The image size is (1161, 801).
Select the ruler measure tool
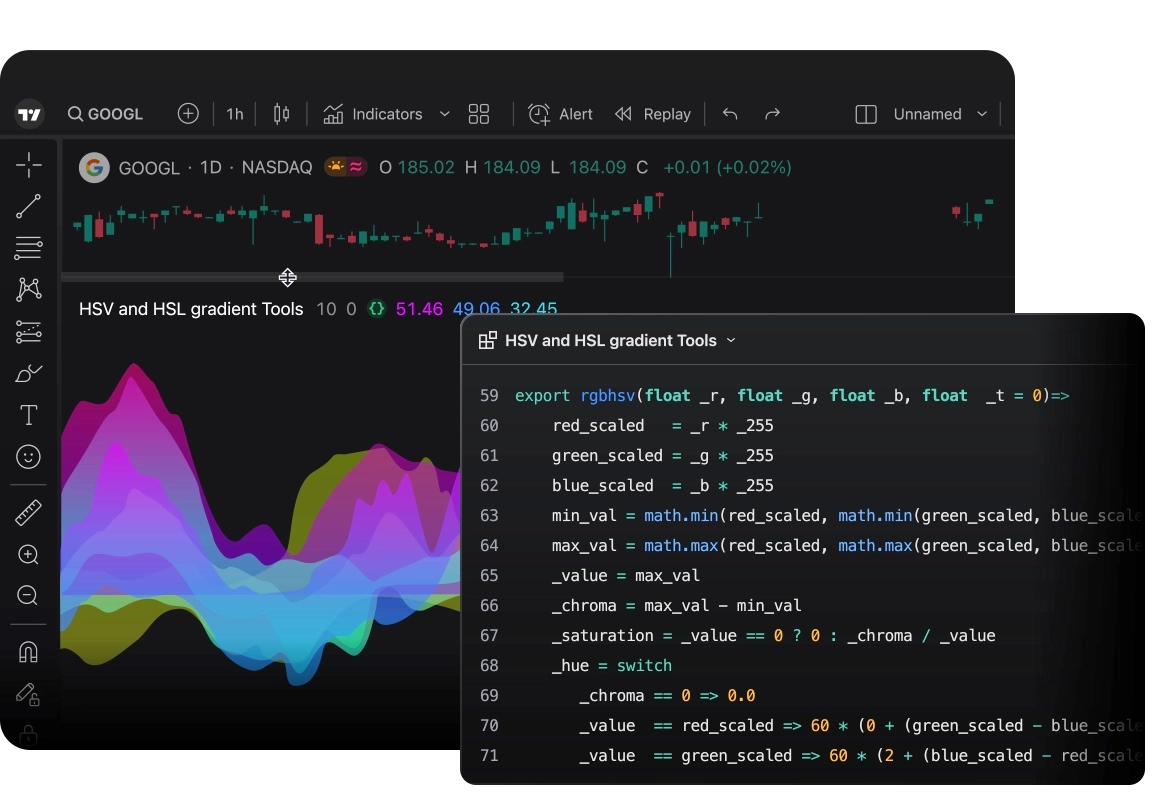tap(28, 514)
